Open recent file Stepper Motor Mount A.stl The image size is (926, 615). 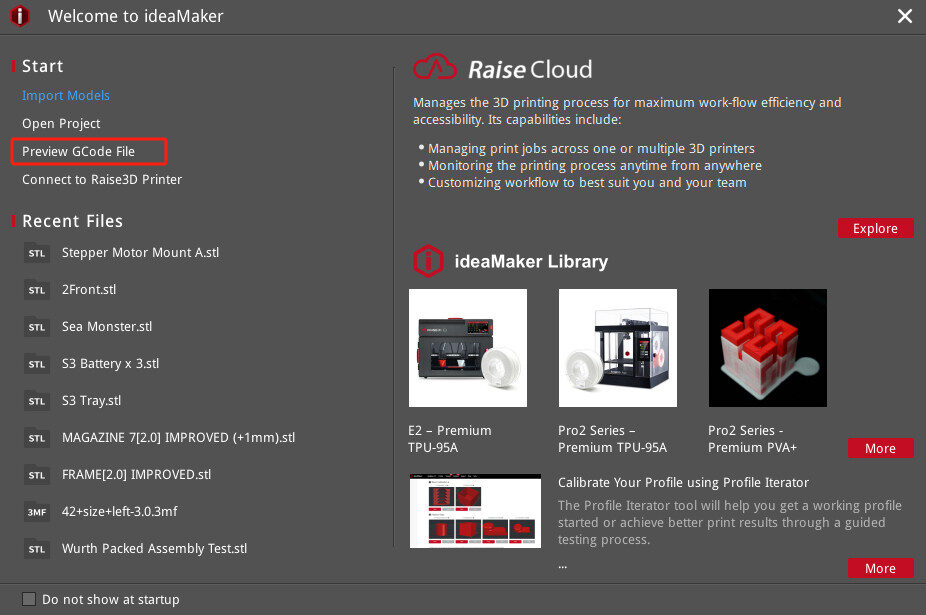click(x=141, y=253)
